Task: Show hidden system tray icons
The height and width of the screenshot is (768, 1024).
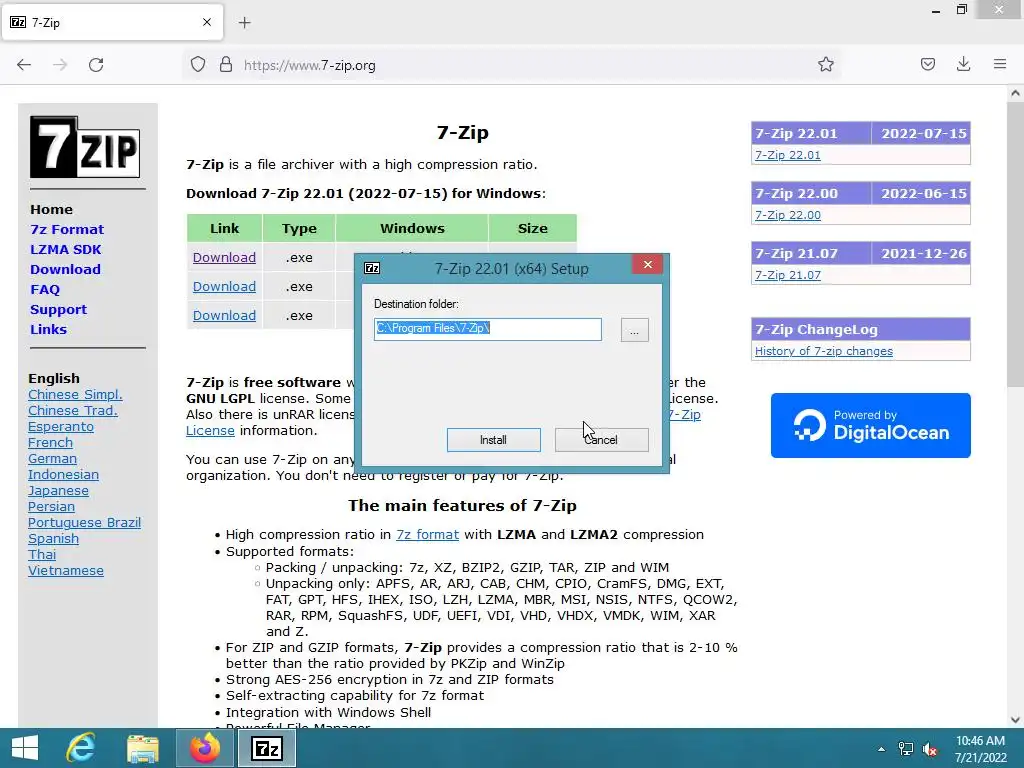Action: [x=882, y=749]
